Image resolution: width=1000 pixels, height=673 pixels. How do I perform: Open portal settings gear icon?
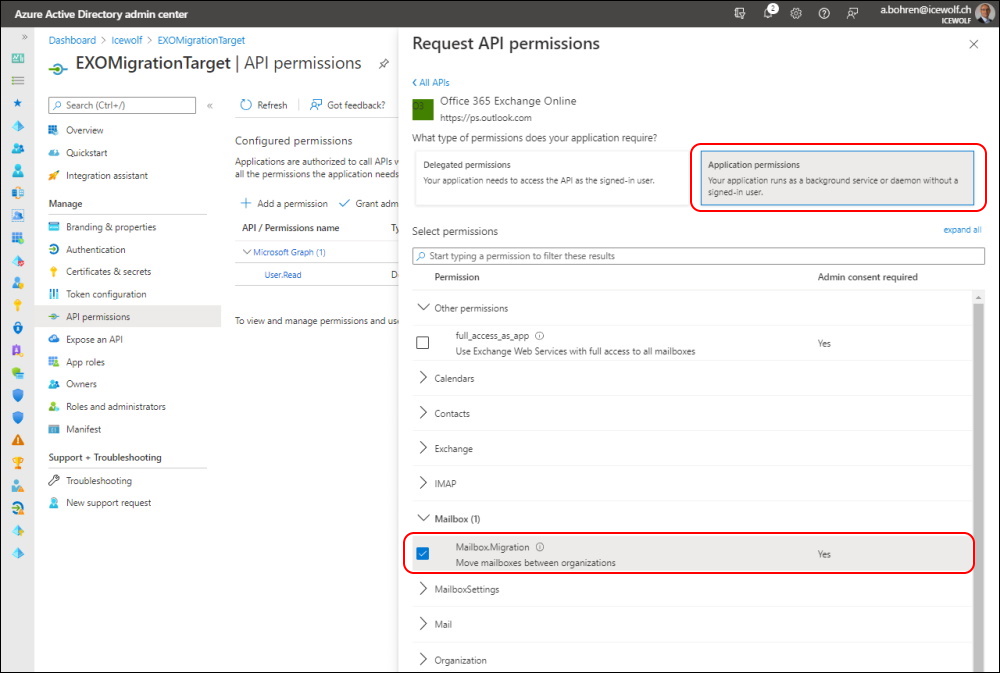point(796,13)
